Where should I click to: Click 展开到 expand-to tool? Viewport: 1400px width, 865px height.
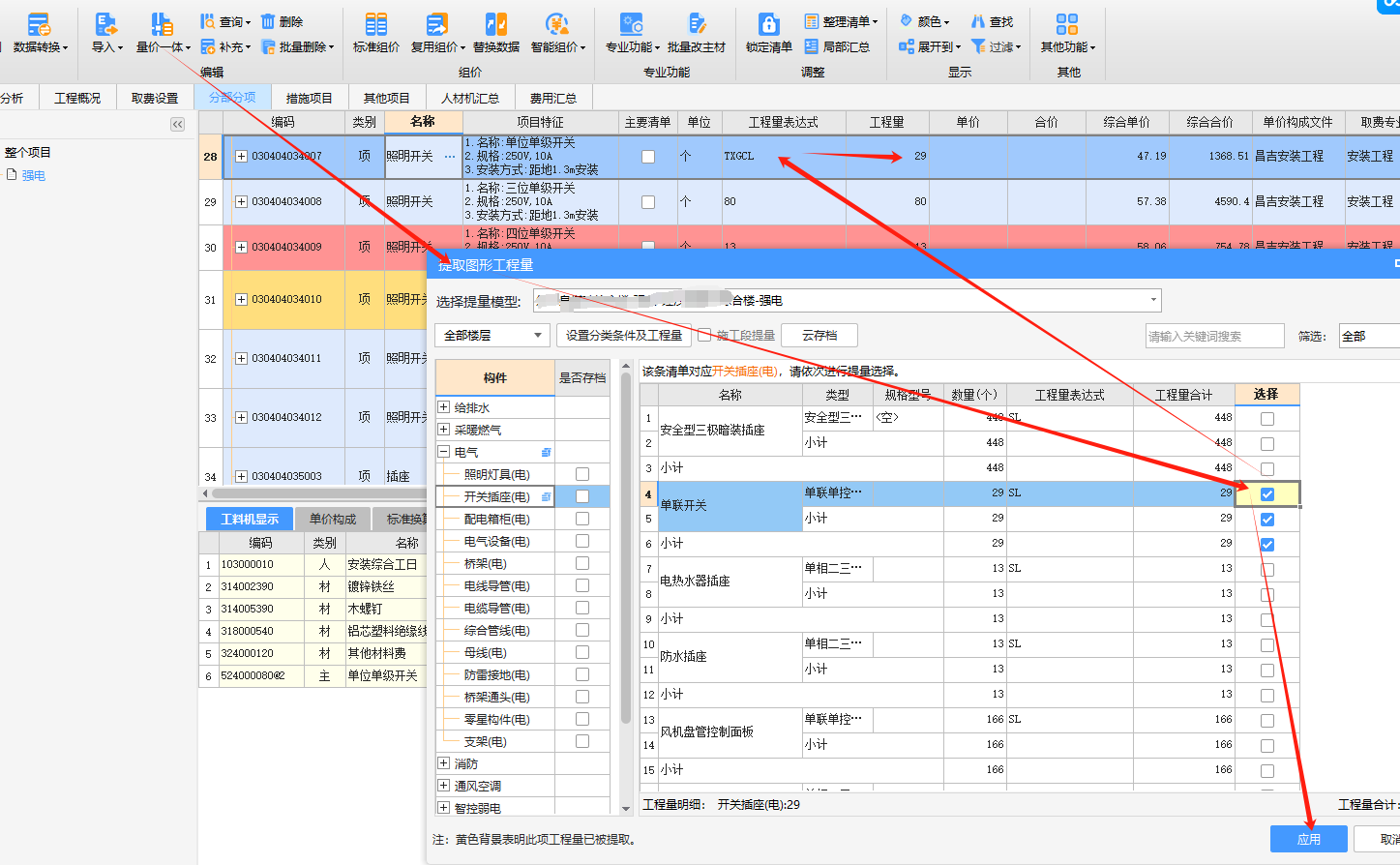click(x=930, y=46)
